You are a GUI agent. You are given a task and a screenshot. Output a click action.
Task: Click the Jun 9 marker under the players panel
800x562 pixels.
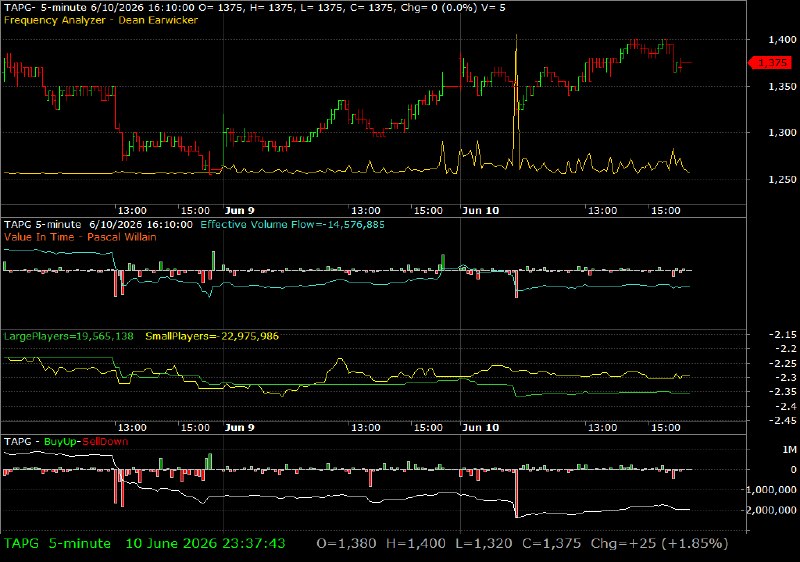click(x=239, y=427)
